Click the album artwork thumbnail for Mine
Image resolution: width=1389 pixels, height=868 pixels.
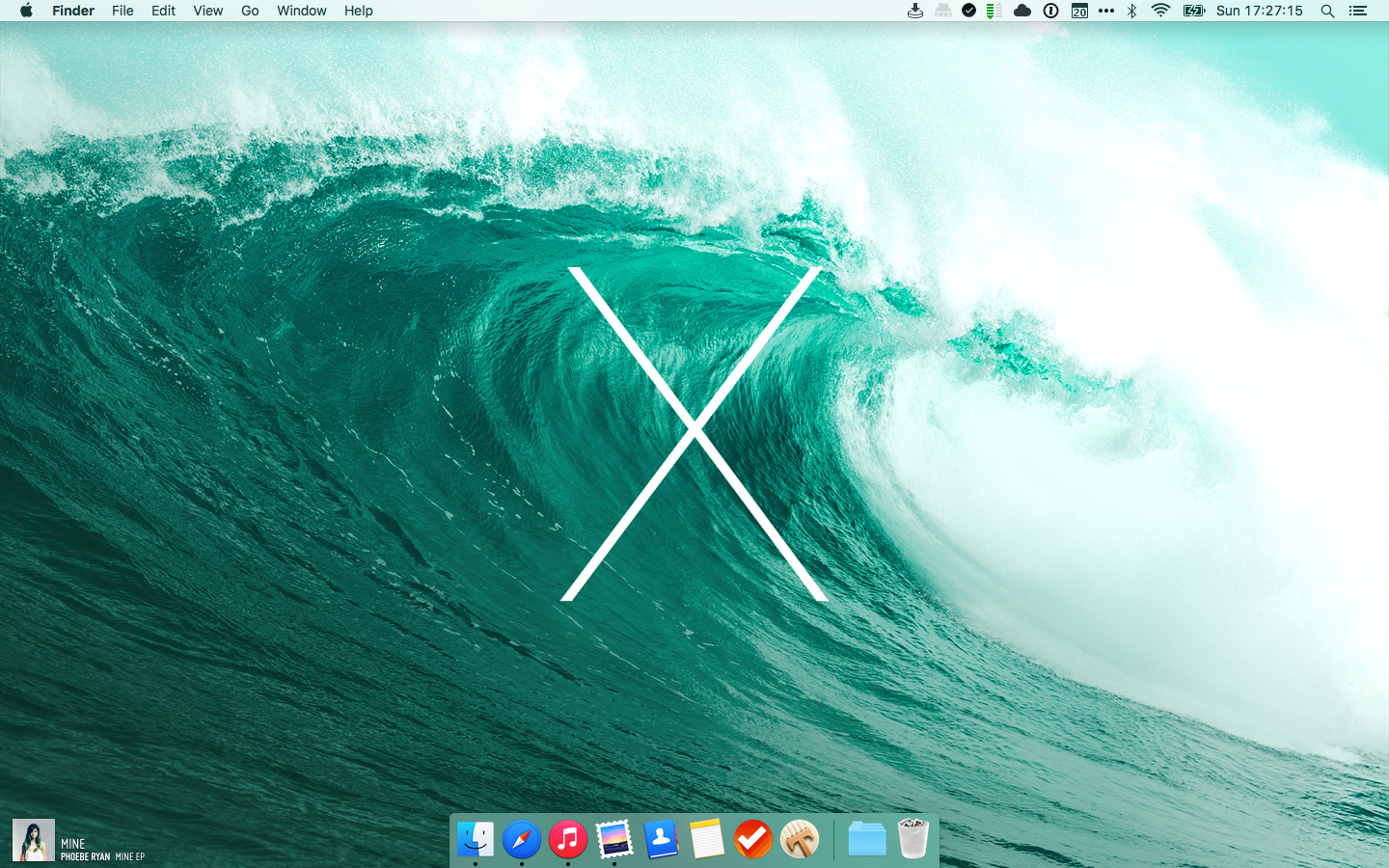tap(34, 840)
